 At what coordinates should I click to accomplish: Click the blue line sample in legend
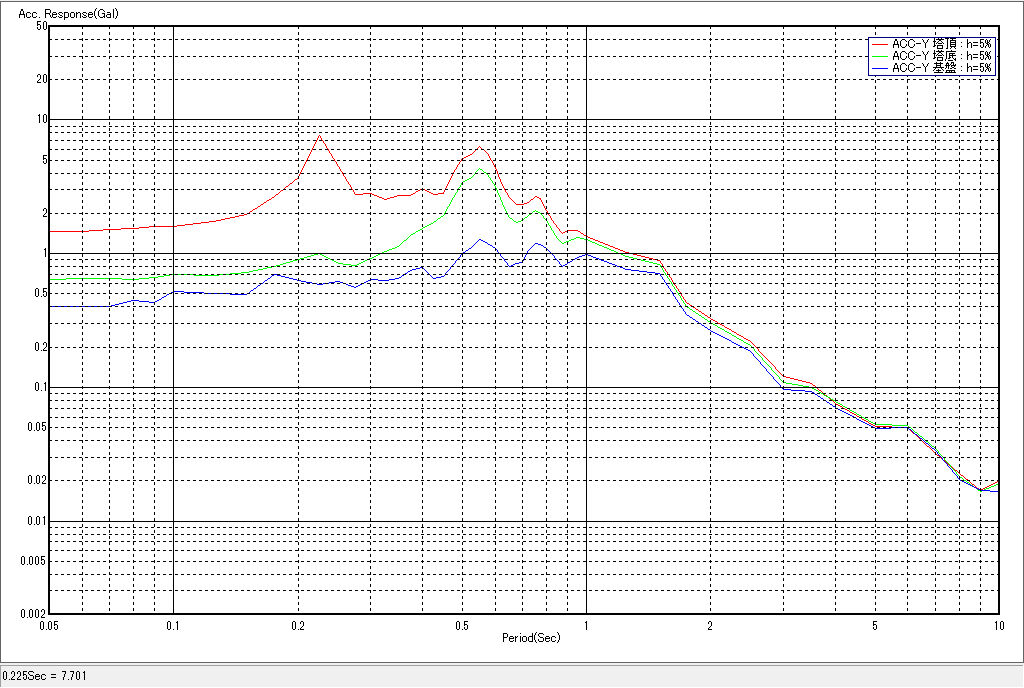(880, 68)
